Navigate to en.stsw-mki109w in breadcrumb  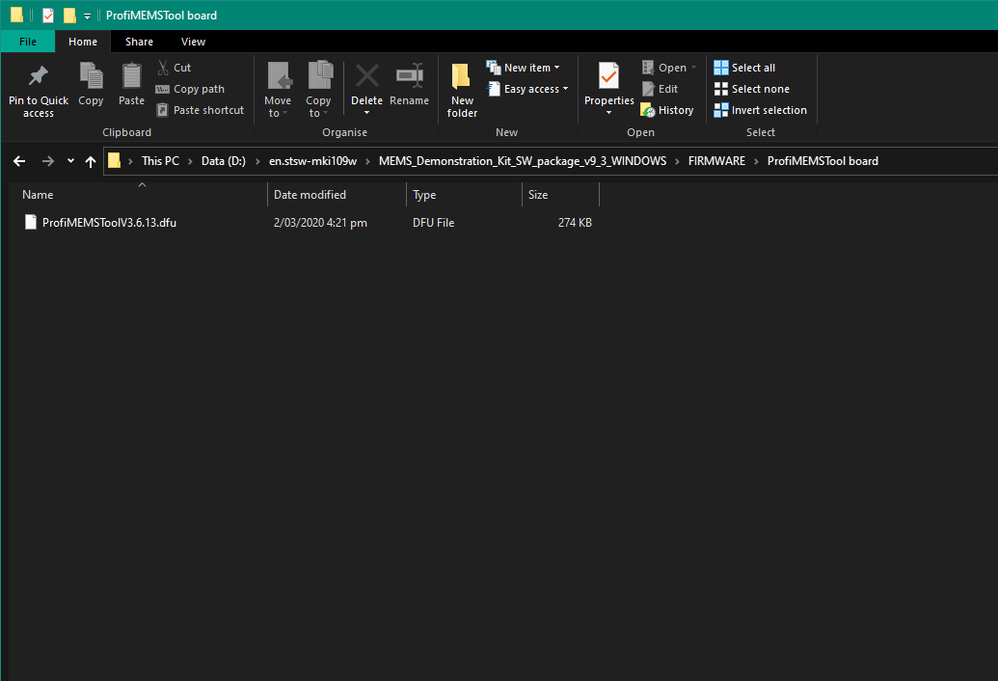point(313,161)
